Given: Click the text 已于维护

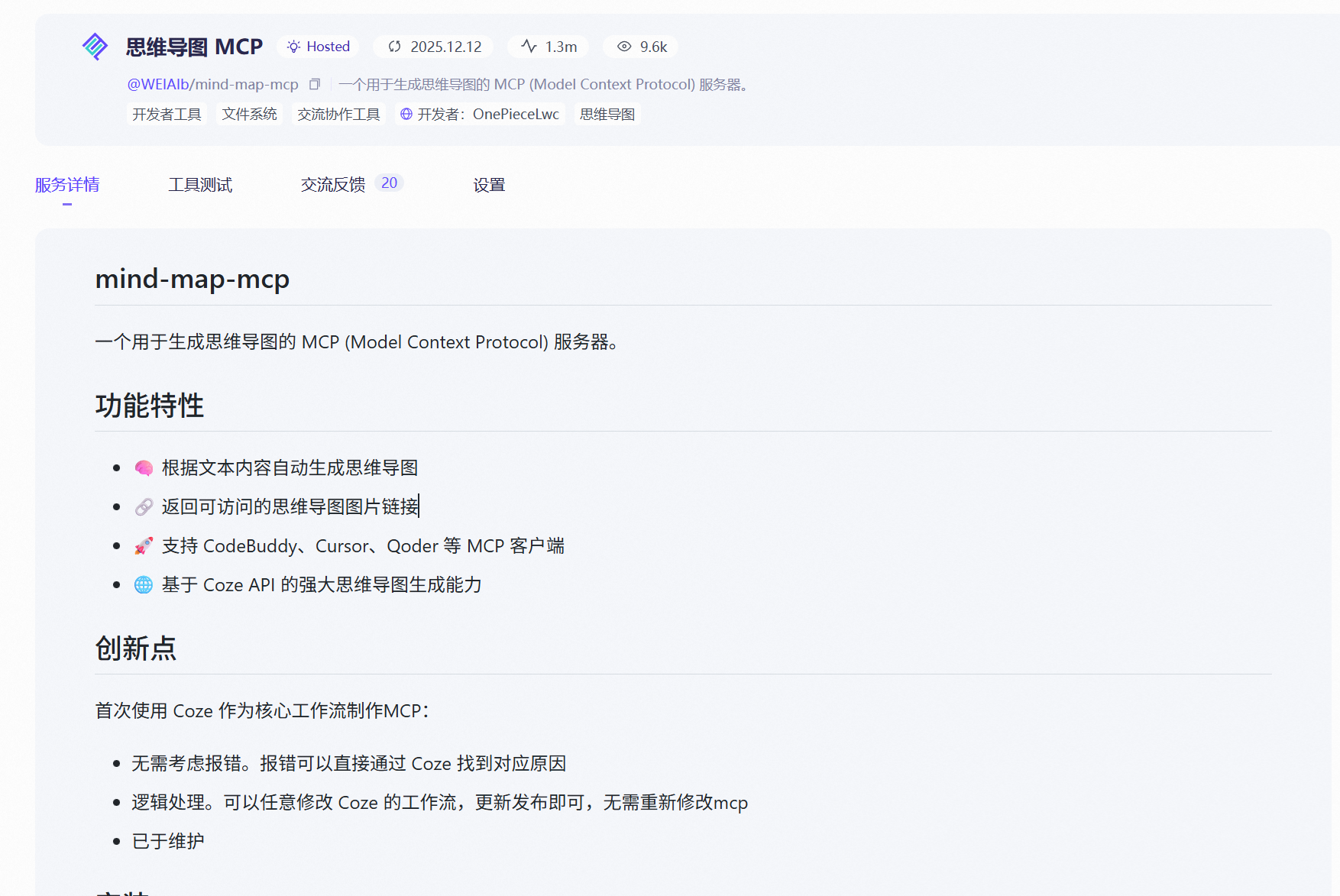Looking at the screenshot, I should (168, 841).
